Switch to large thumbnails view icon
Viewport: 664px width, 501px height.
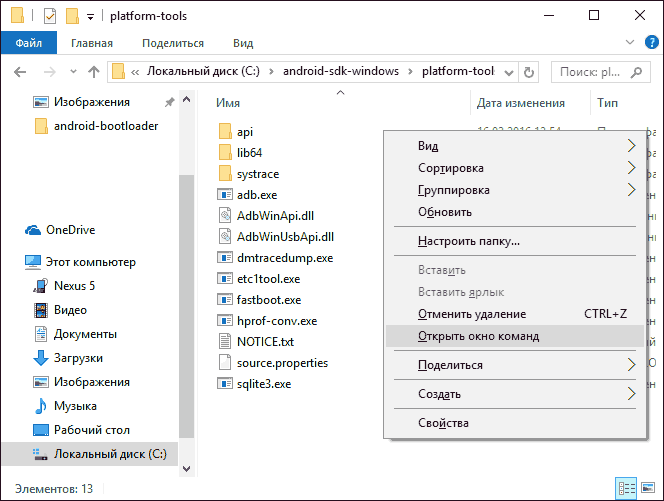[648, 488]
